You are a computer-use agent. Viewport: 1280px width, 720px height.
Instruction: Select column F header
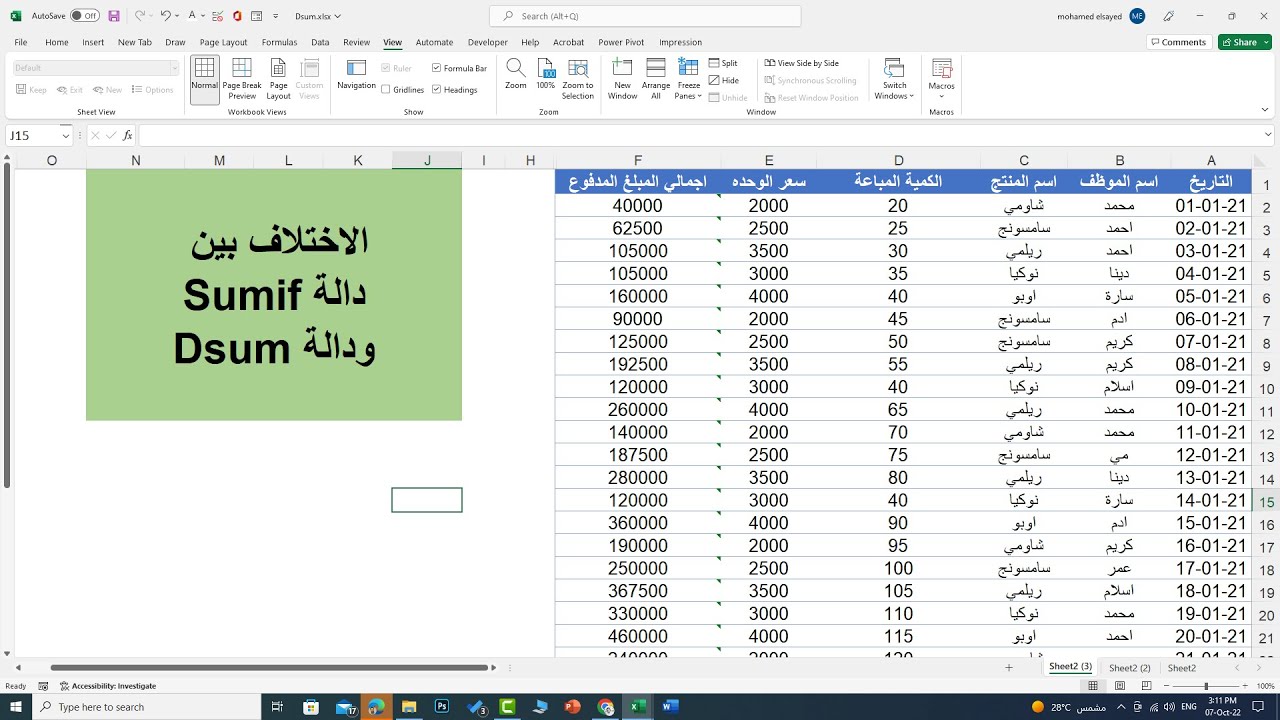pos(638,160)
